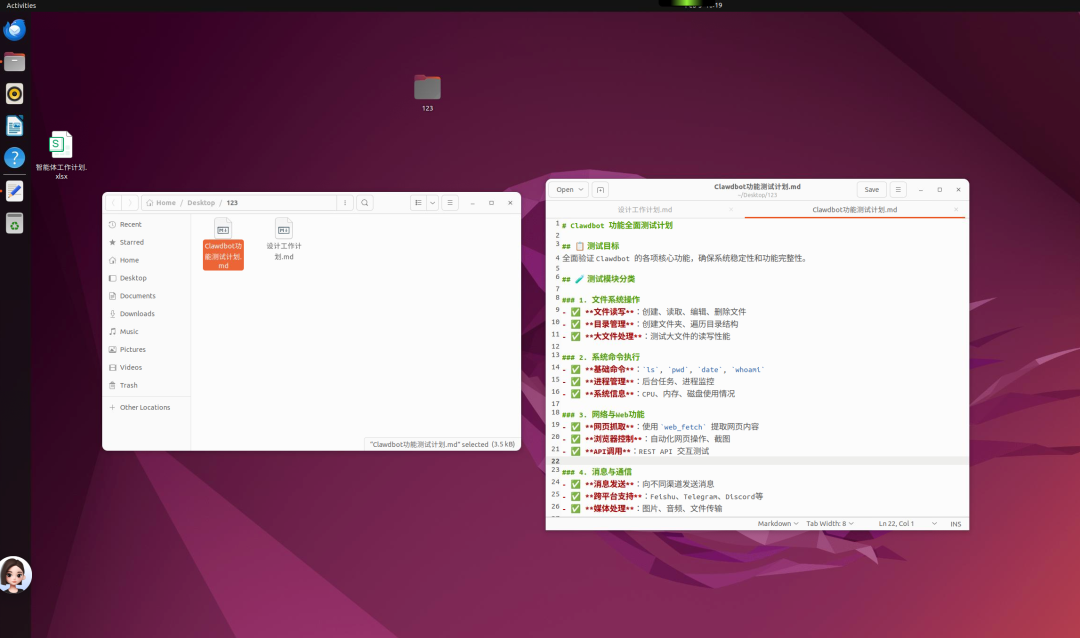This screenshot has height=638, width=1080.
Task: Click the avatar icon at dock bottom
Action: 15,575
